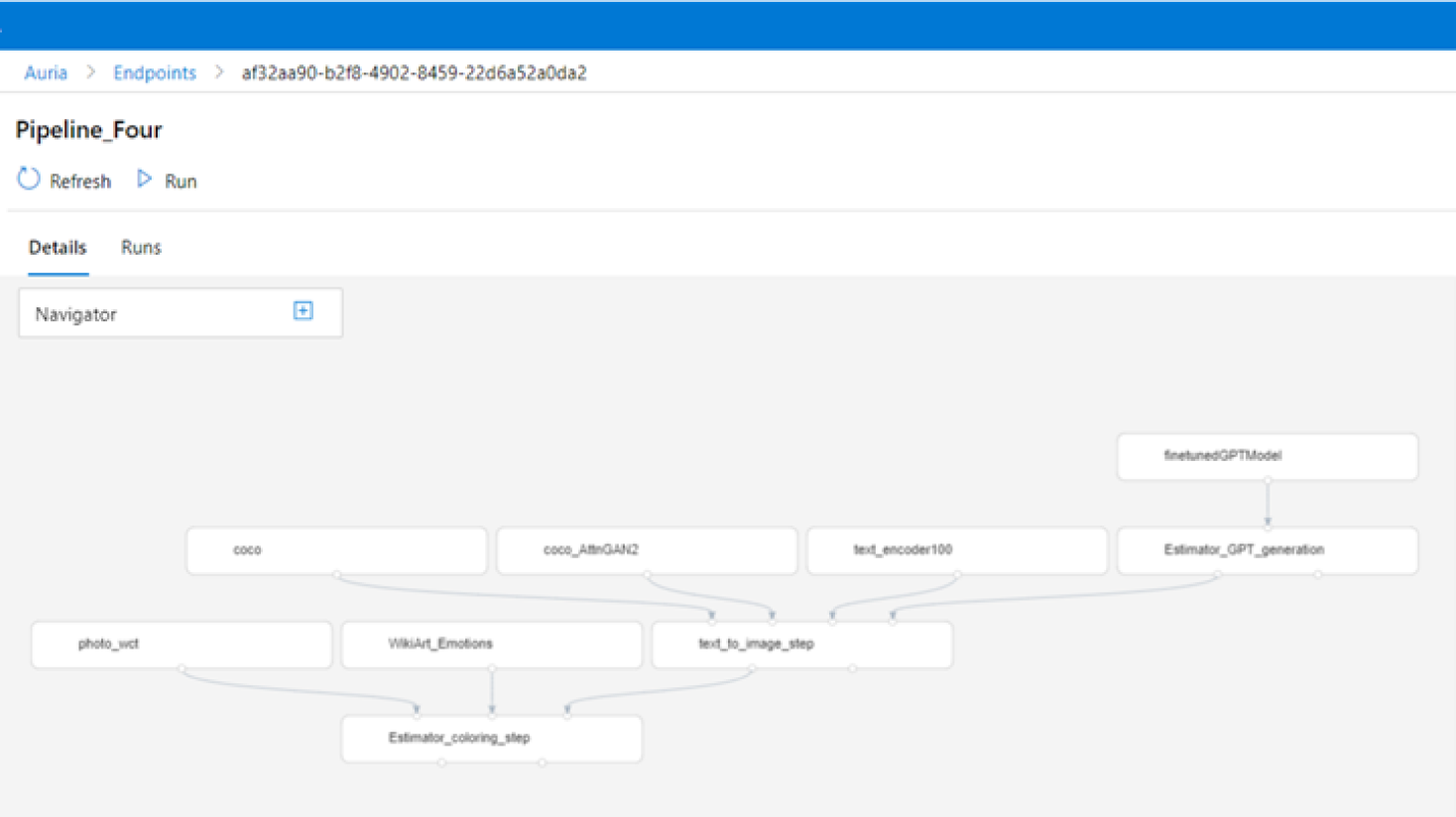Click the Refresh button label
Screen dimensions: 1456x817
click(x=80, y=181)
